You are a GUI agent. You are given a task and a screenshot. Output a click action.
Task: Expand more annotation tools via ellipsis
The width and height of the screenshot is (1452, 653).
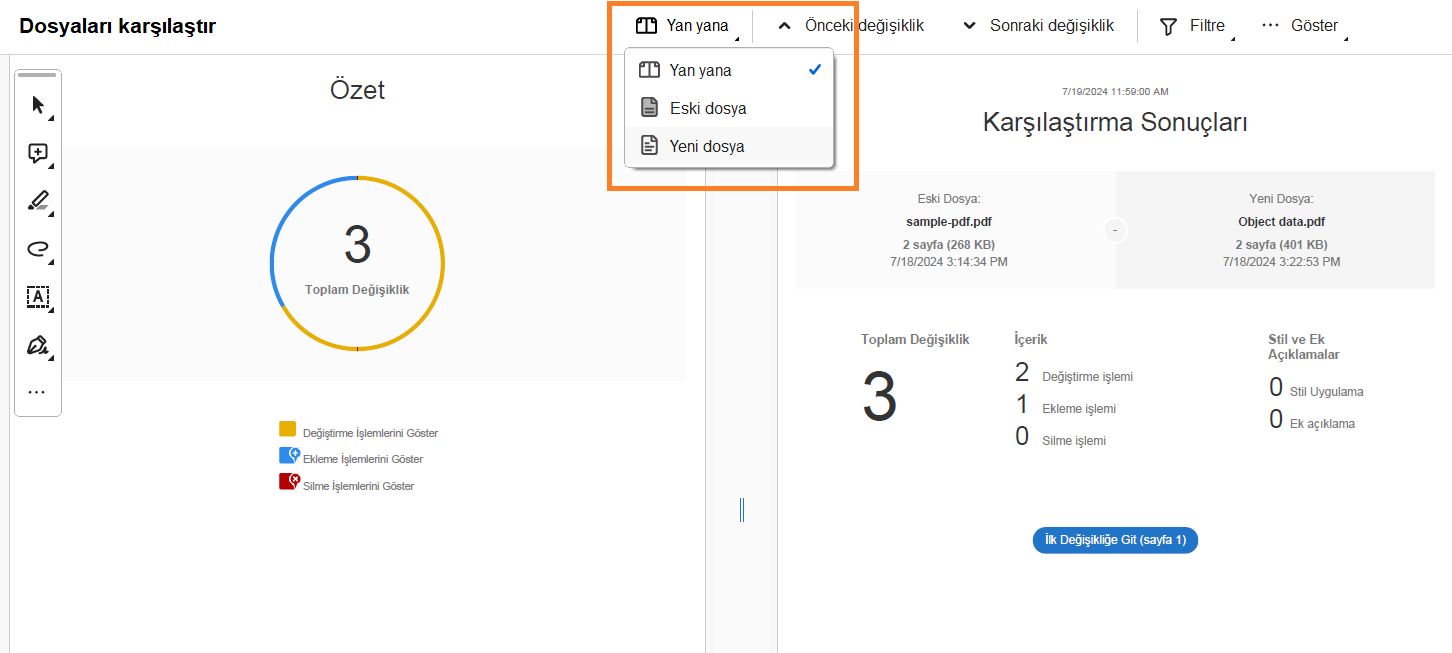click(x=36, y=391)
